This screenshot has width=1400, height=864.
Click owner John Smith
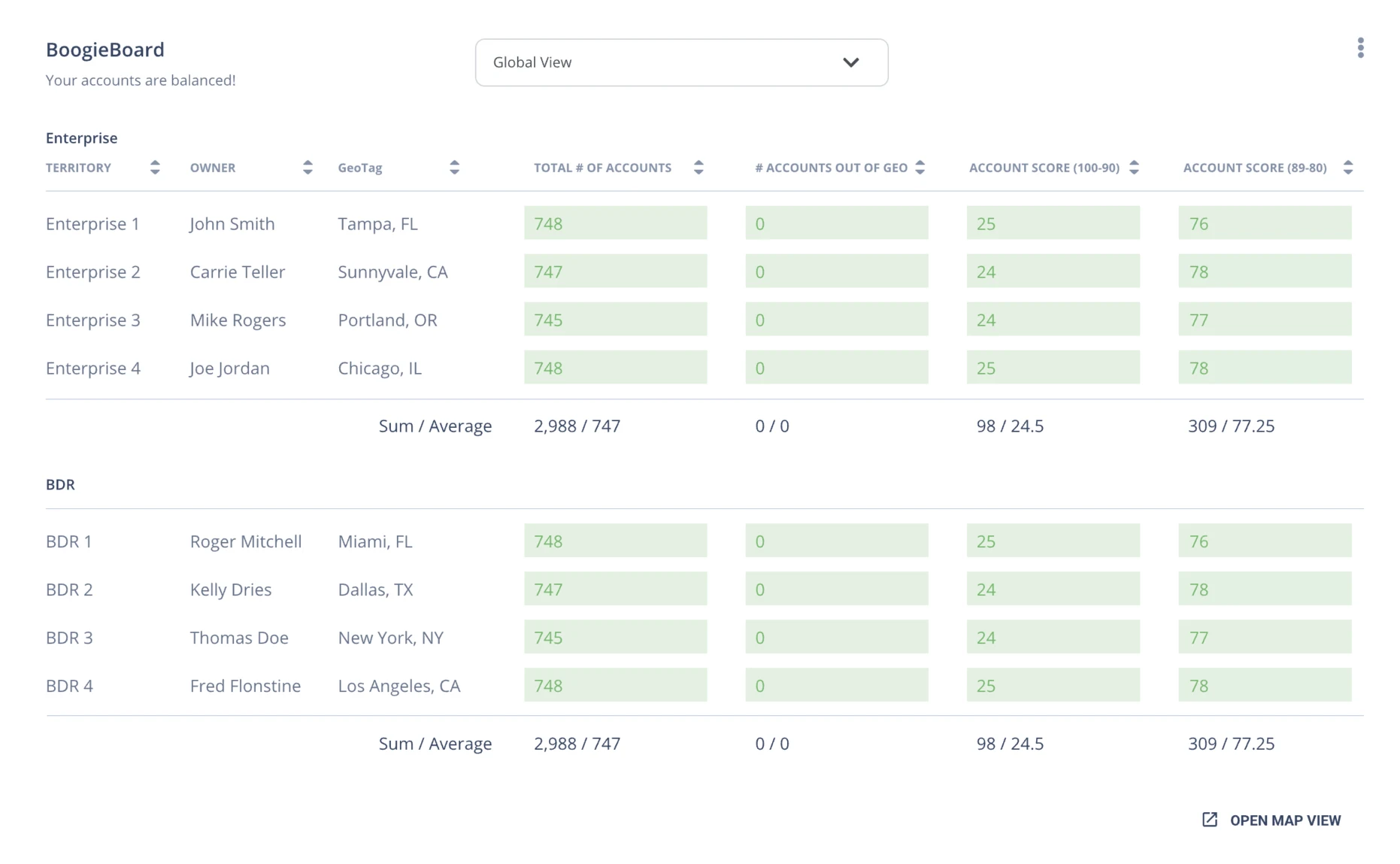pyautogui.click(x=232, y=223)
